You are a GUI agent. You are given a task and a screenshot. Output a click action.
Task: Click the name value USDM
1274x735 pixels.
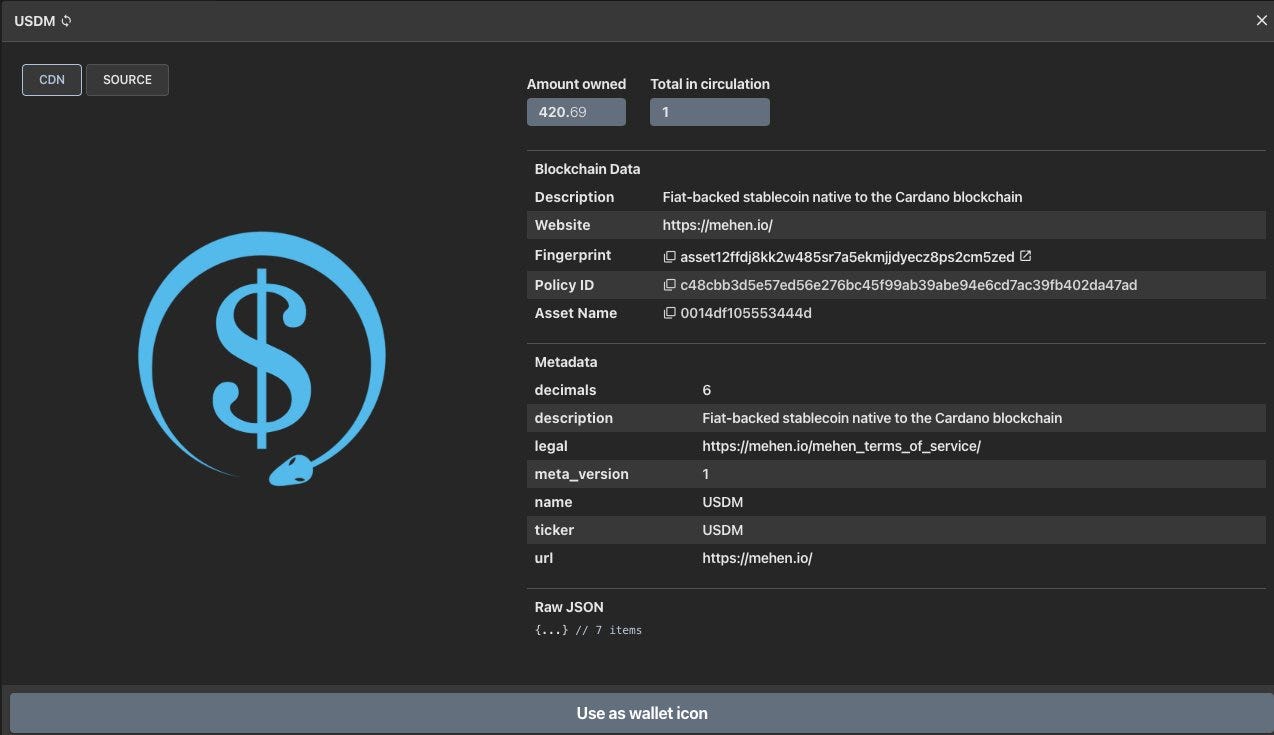point(723,502)
